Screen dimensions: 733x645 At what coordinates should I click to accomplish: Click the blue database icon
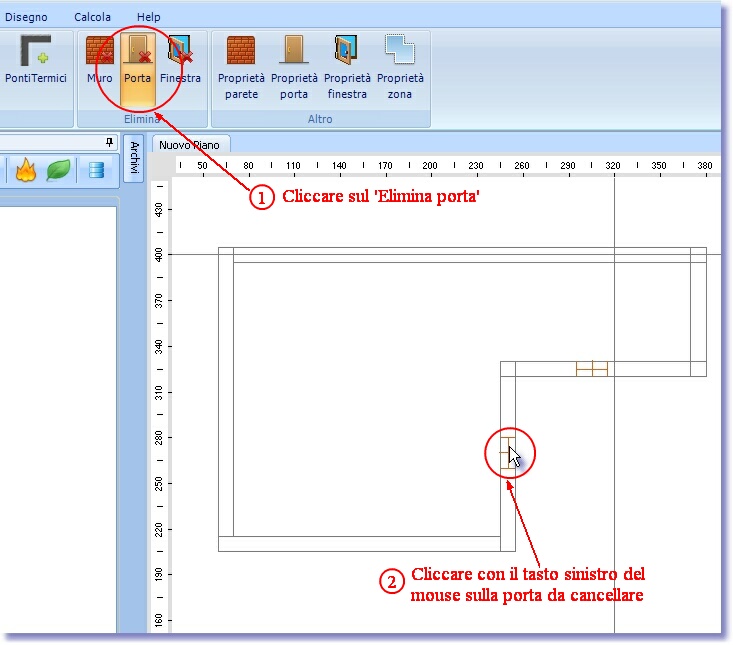(96, 170)
